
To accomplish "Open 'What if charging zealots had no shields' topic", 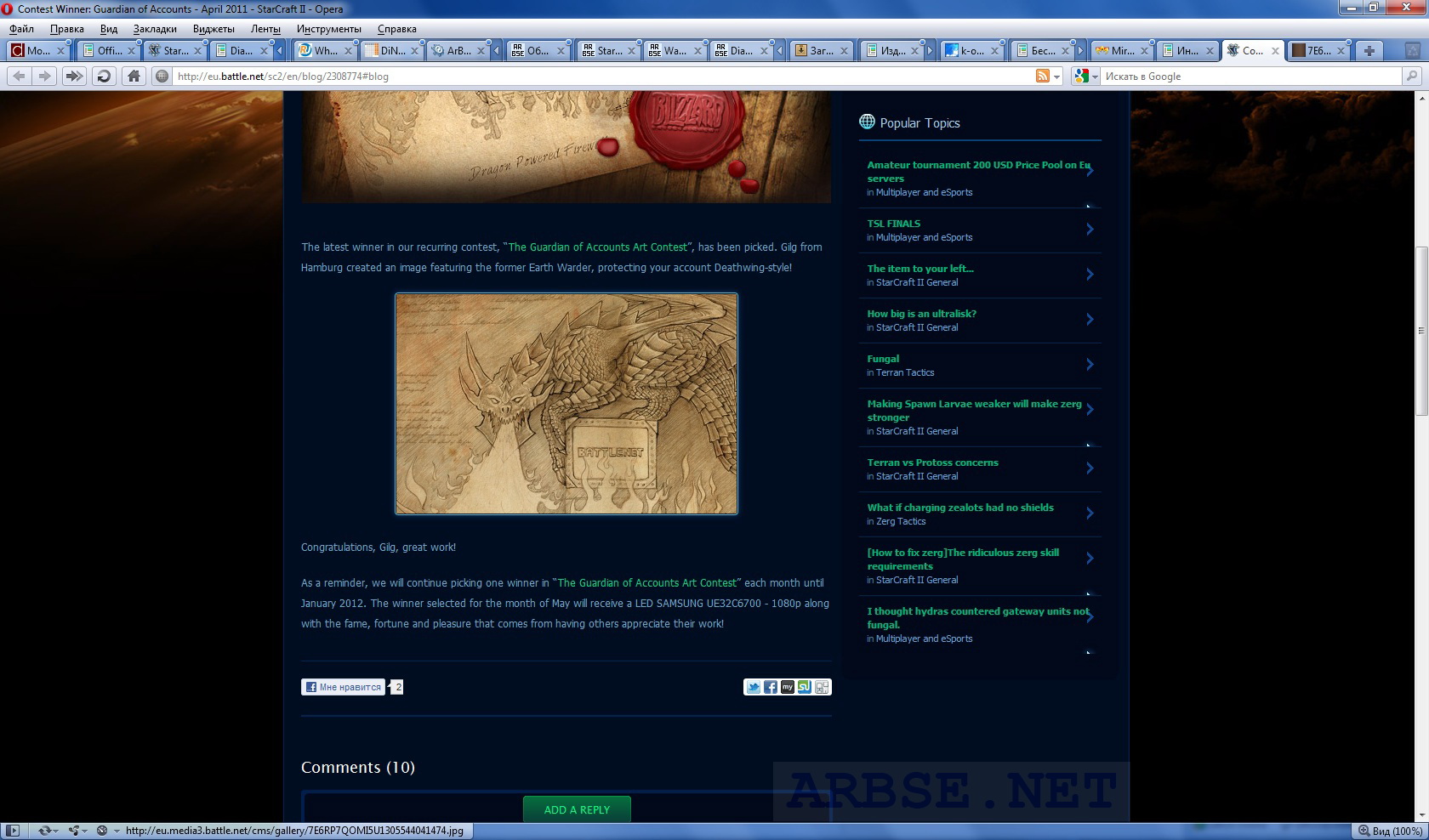I will [960, 508].
